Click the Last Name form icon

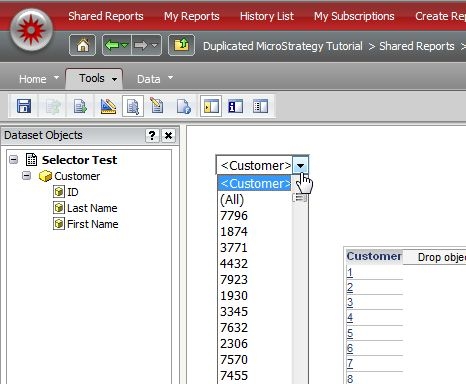59,208
